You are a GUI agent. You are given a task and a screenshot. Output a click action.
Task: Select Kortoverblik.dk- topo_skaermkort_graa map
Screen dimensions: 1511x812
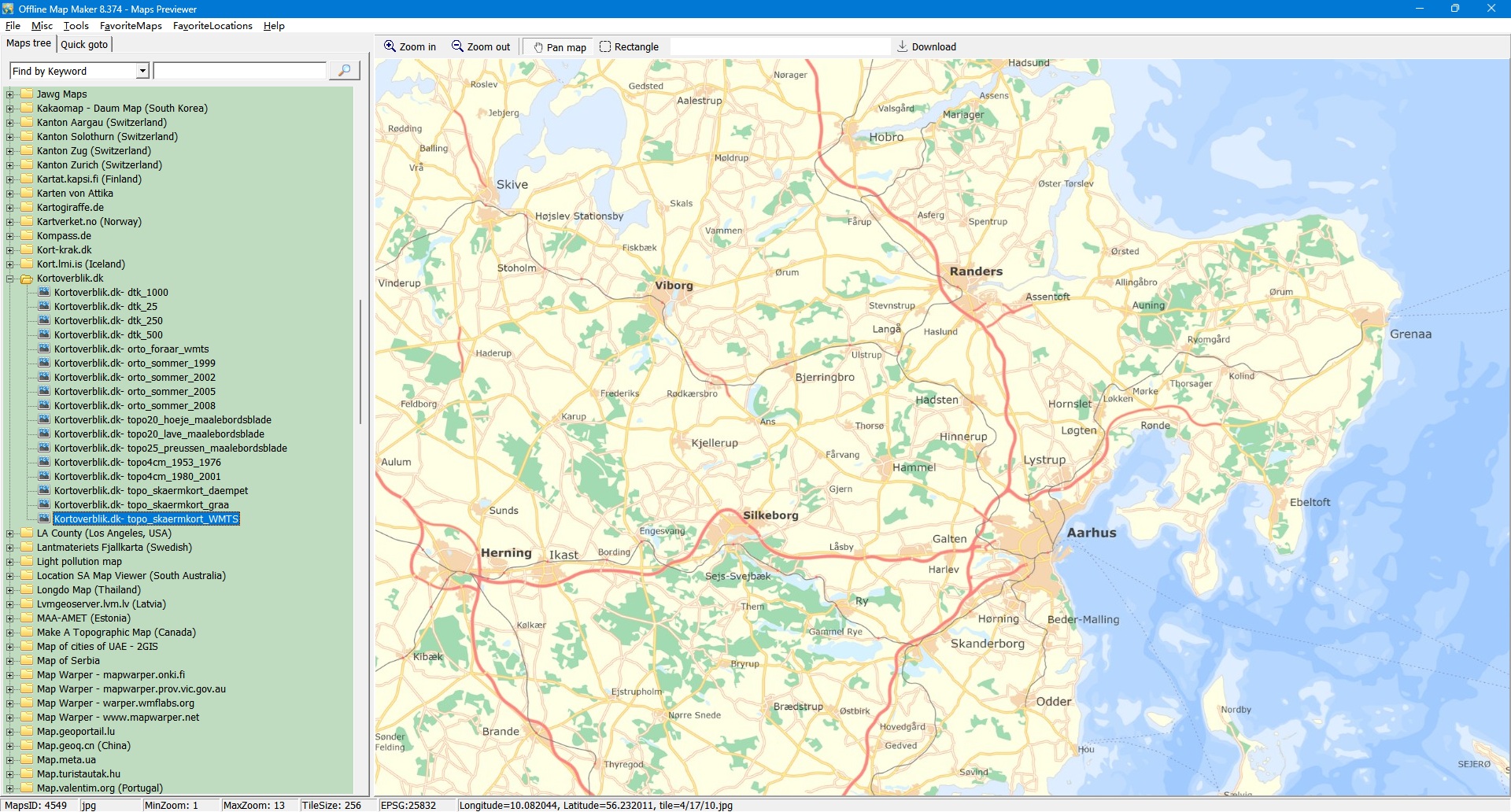[142, 505]
